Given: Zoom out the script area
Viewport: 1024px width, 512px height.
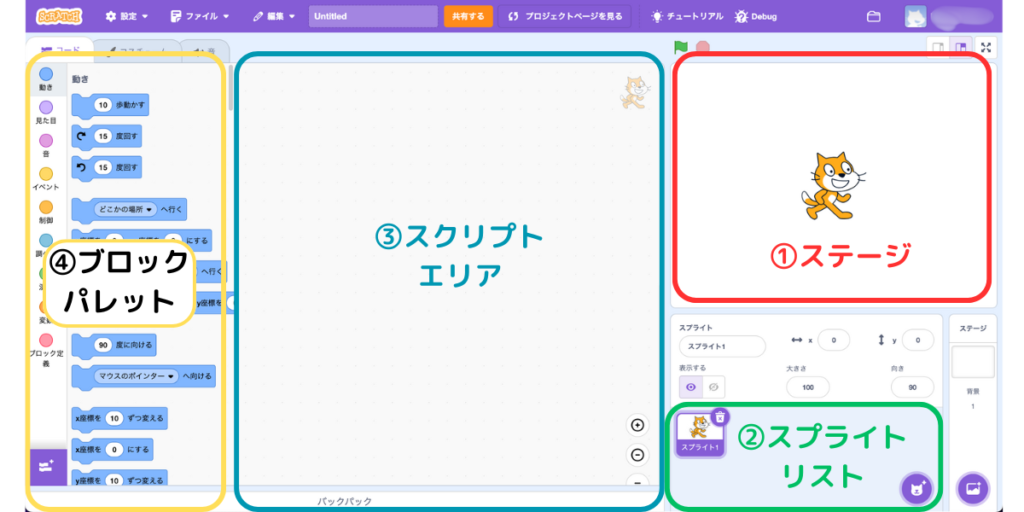Looking at the screenshot, I should tap(637, 455).
